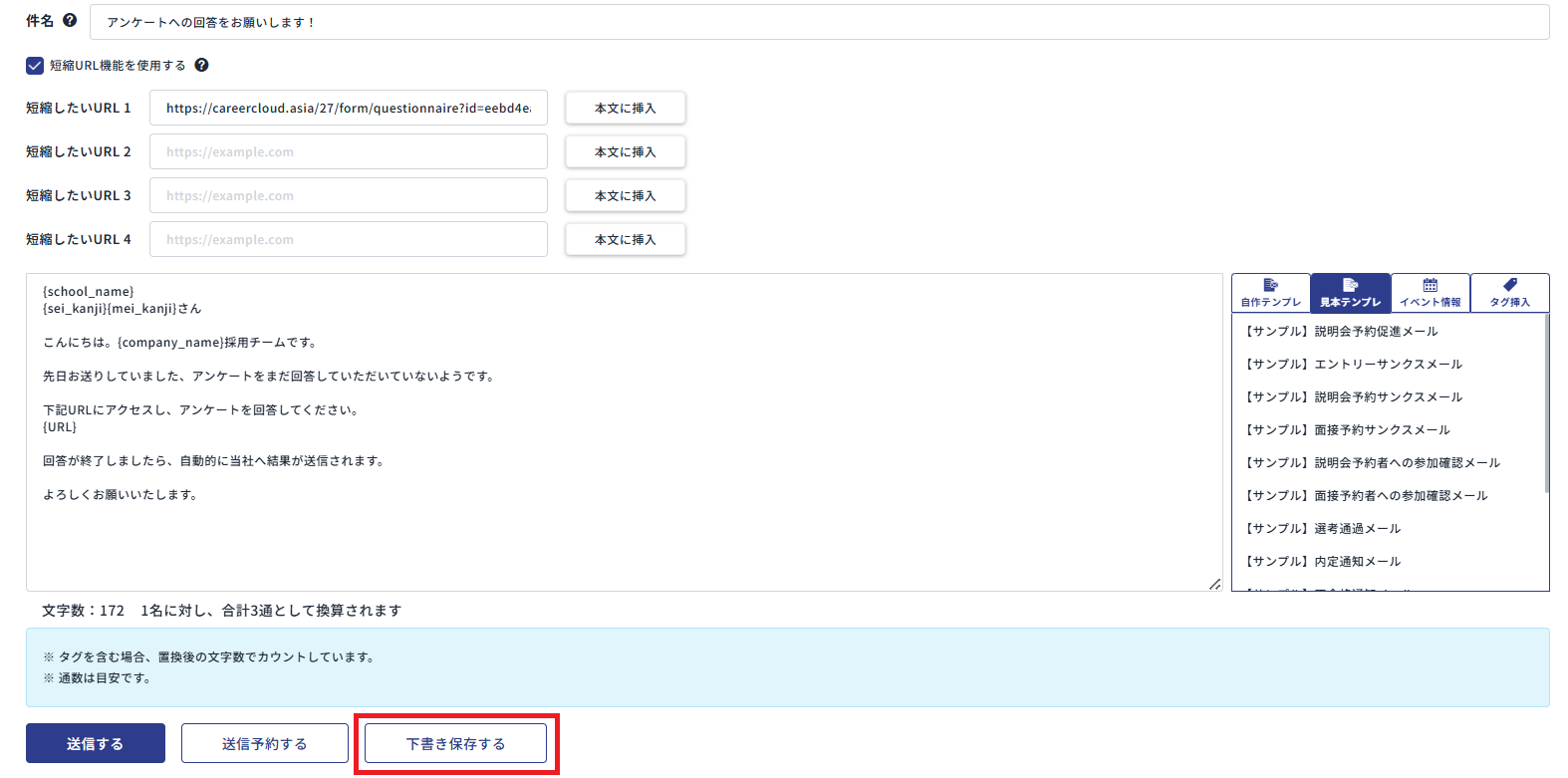
Task: Select 【サンプル】説明会予約促進メール template
Action: [1341, 332]
